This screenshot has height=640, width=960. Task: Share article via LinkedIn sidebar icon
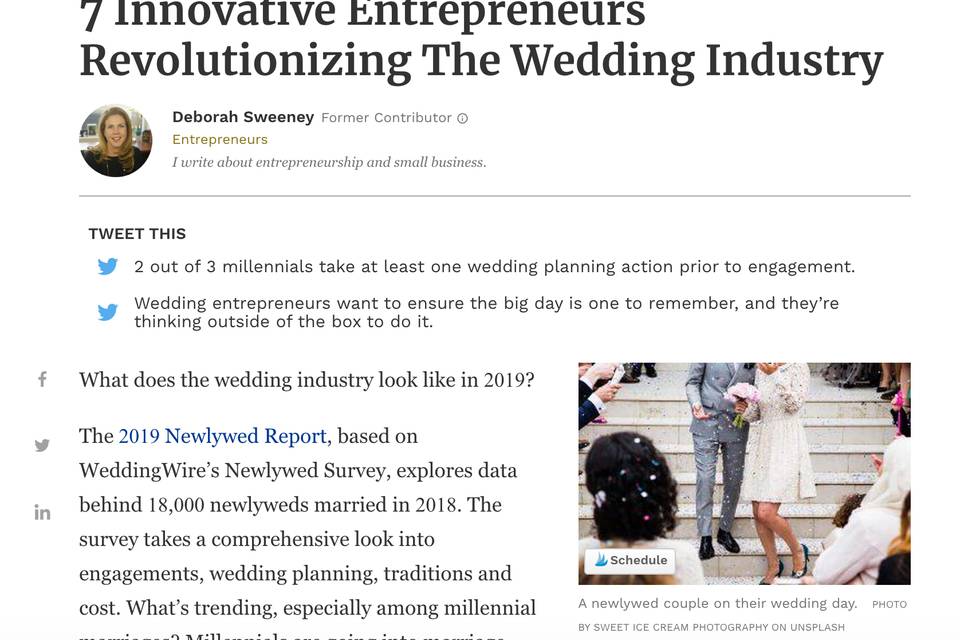coord(42,512)
